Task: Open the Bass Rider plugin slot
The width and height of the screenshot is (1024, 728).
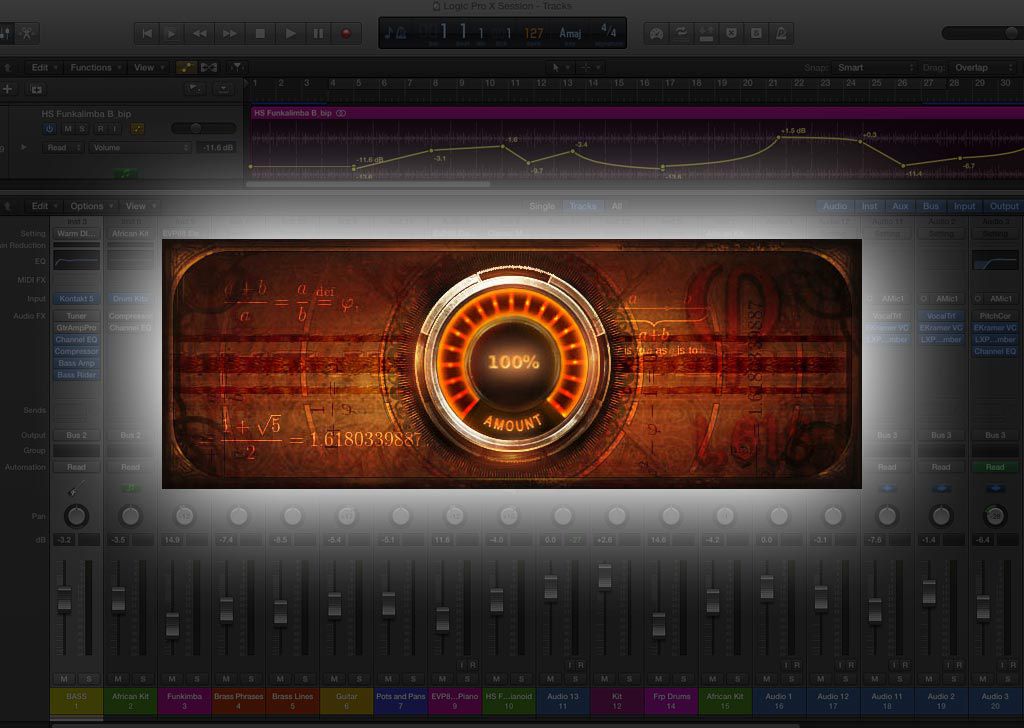Action: click(76, 375)
